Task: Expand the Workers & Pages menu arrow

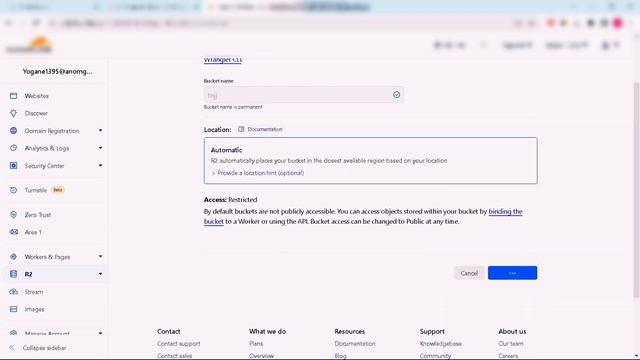Action: pyautogui.click(x=100, y=257)
